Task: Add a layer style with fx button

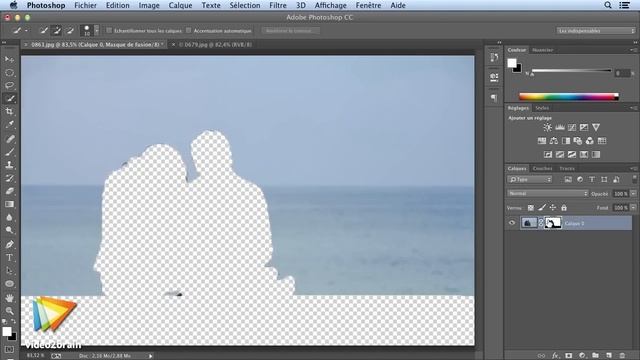Action: coord(555,356)
